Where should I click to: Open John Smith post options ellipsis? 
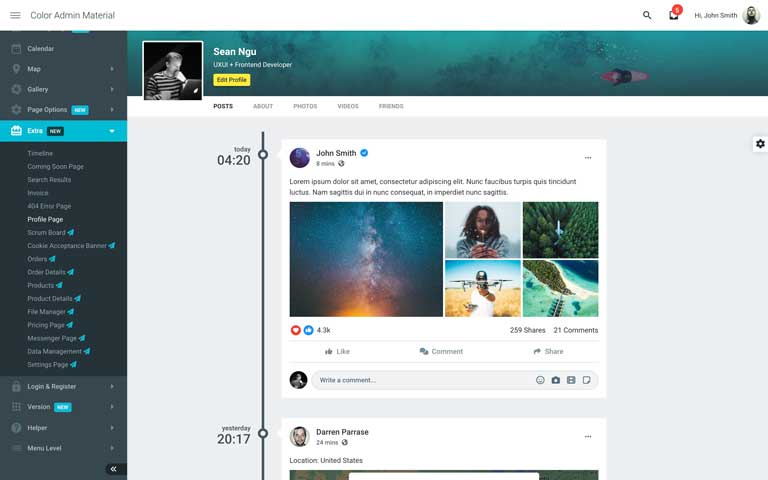click(588, 158)
